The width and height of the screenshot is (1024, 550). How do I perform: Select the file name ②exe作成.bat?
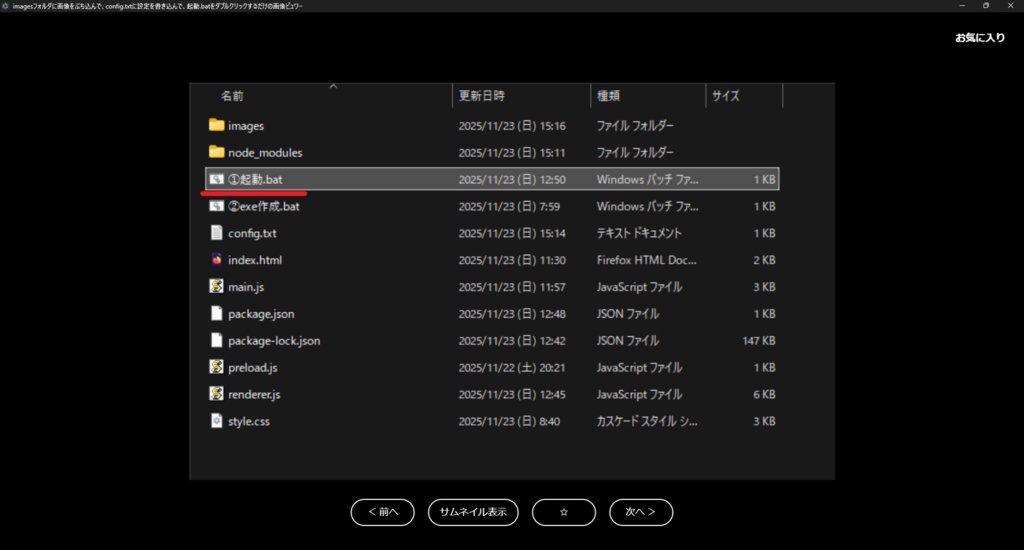(x=264, y=206)
